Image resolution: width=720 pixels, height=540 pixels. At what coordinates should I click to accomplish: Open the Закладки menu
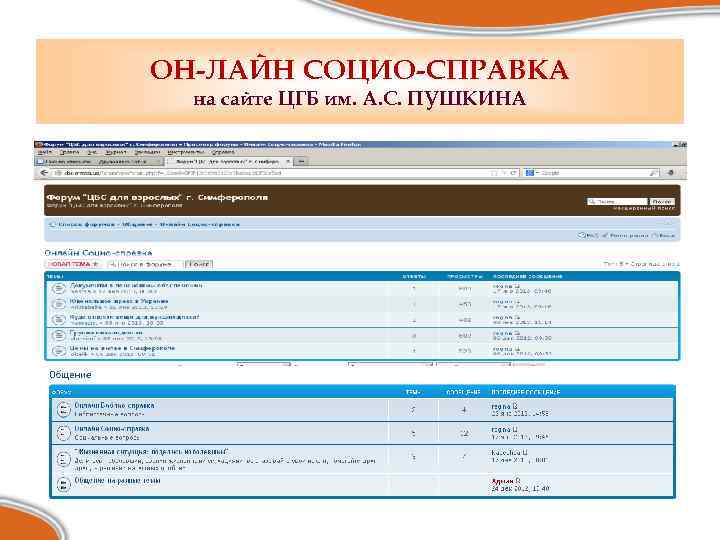click(147, 152)
